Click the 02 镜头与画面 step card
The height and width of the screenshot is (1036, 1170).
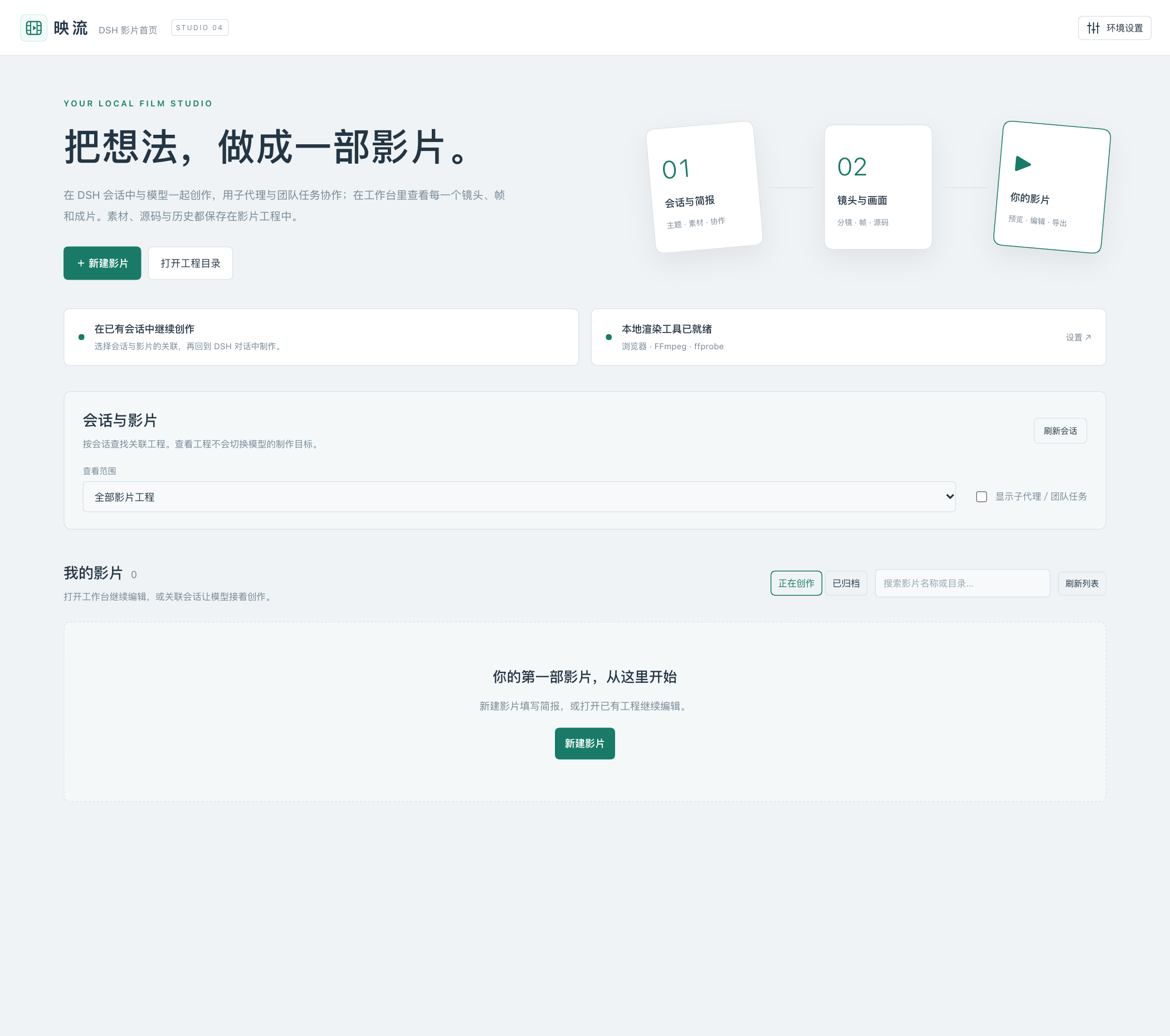coord(878,187)
